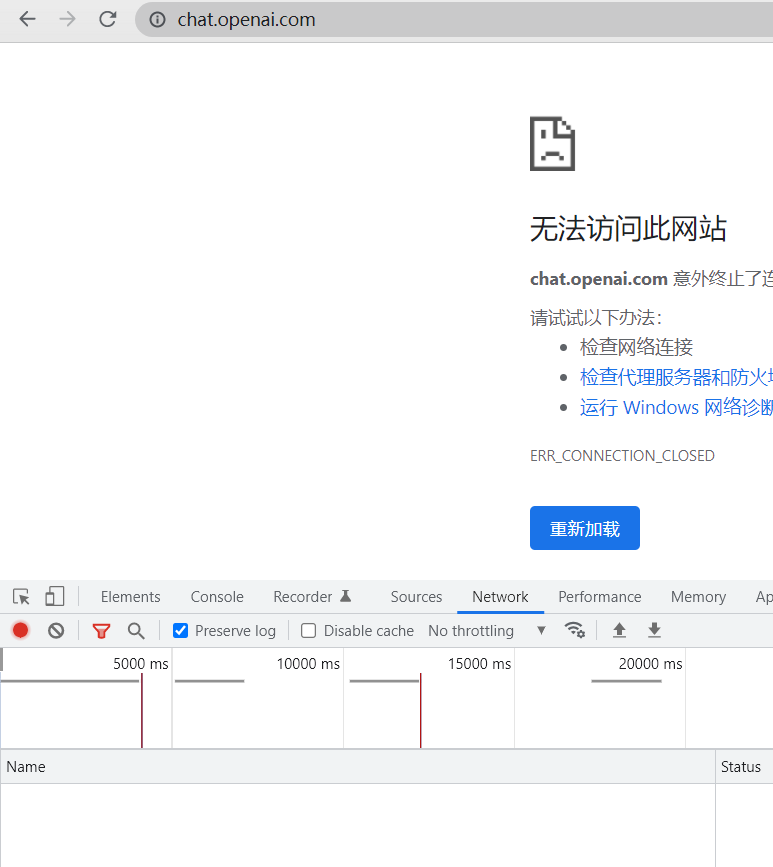773x867 pixels.
Task: Switch to the Console tab
Action: click(217, 597)
